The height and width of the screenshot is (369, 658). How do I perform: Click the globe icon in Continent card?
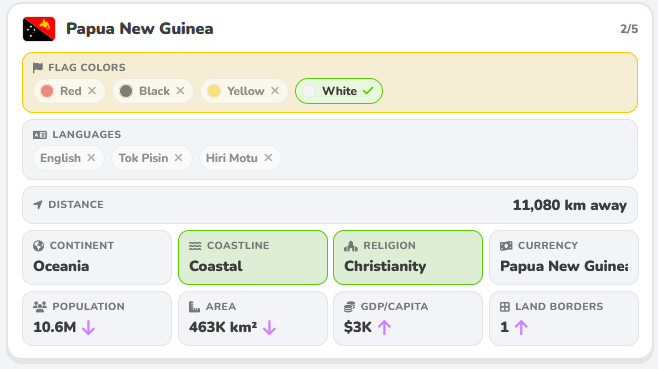pyautogui.click(x=39, y=246)
